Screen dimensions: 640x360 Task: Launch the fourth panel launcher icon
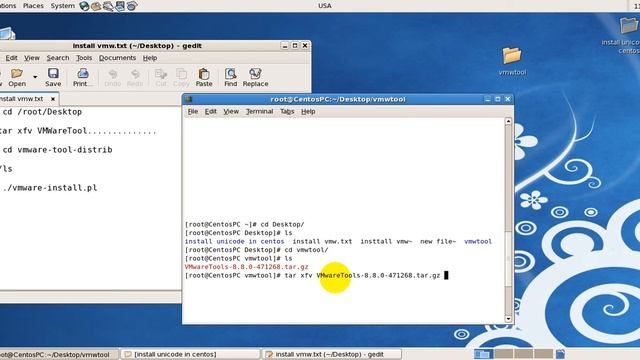(120, 6)
